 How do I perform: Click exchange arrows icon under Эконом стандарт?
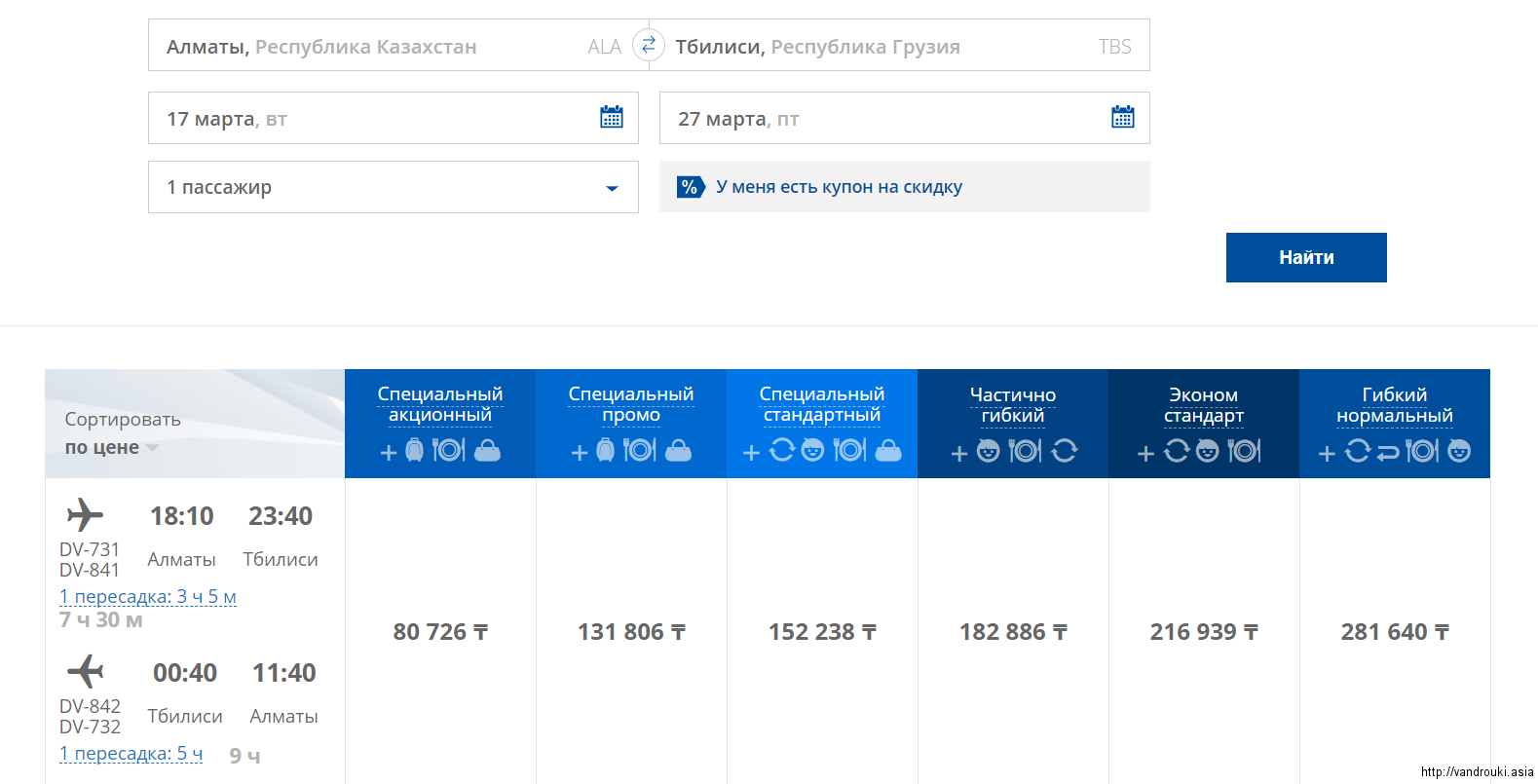[1177, 450]
